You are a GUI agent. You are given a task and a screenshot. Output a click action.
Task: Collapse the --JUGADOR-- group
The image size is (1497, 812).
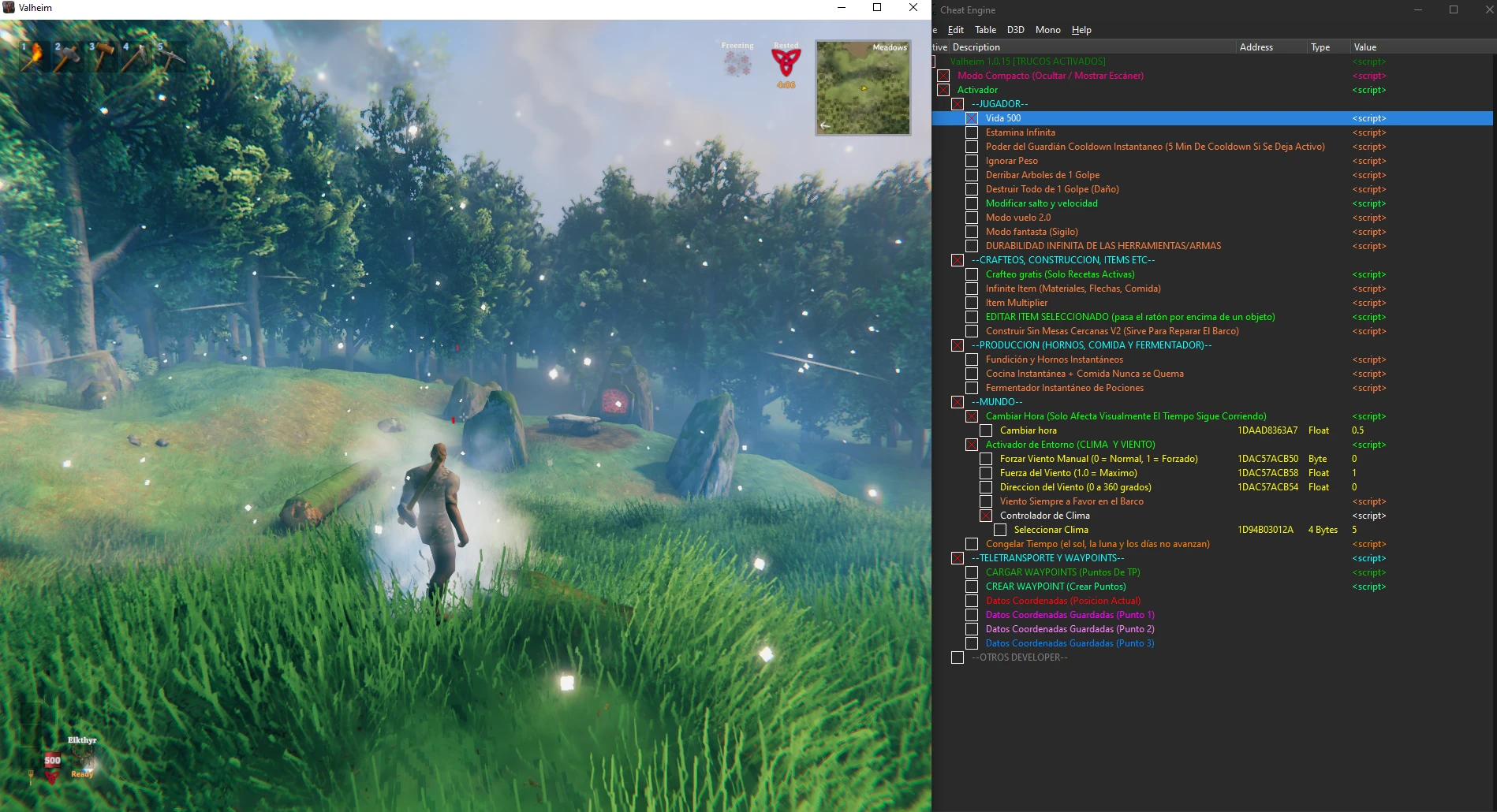958,104
